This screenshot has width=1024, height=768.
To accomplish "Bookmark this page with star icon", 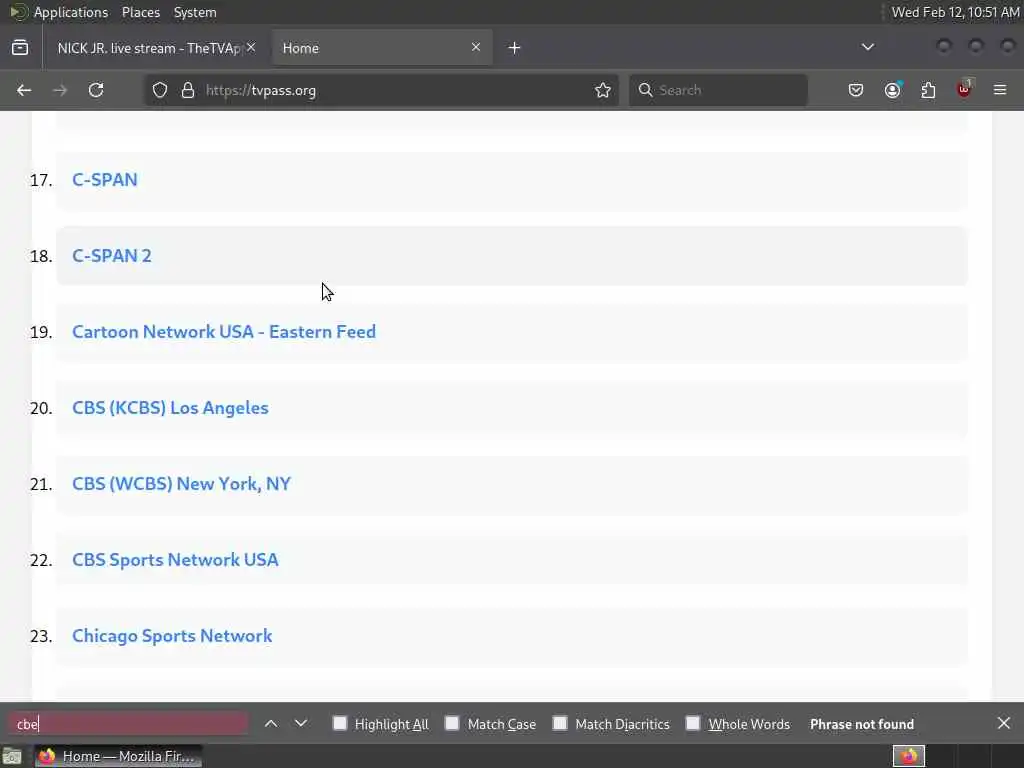I will tap(603, 90).
